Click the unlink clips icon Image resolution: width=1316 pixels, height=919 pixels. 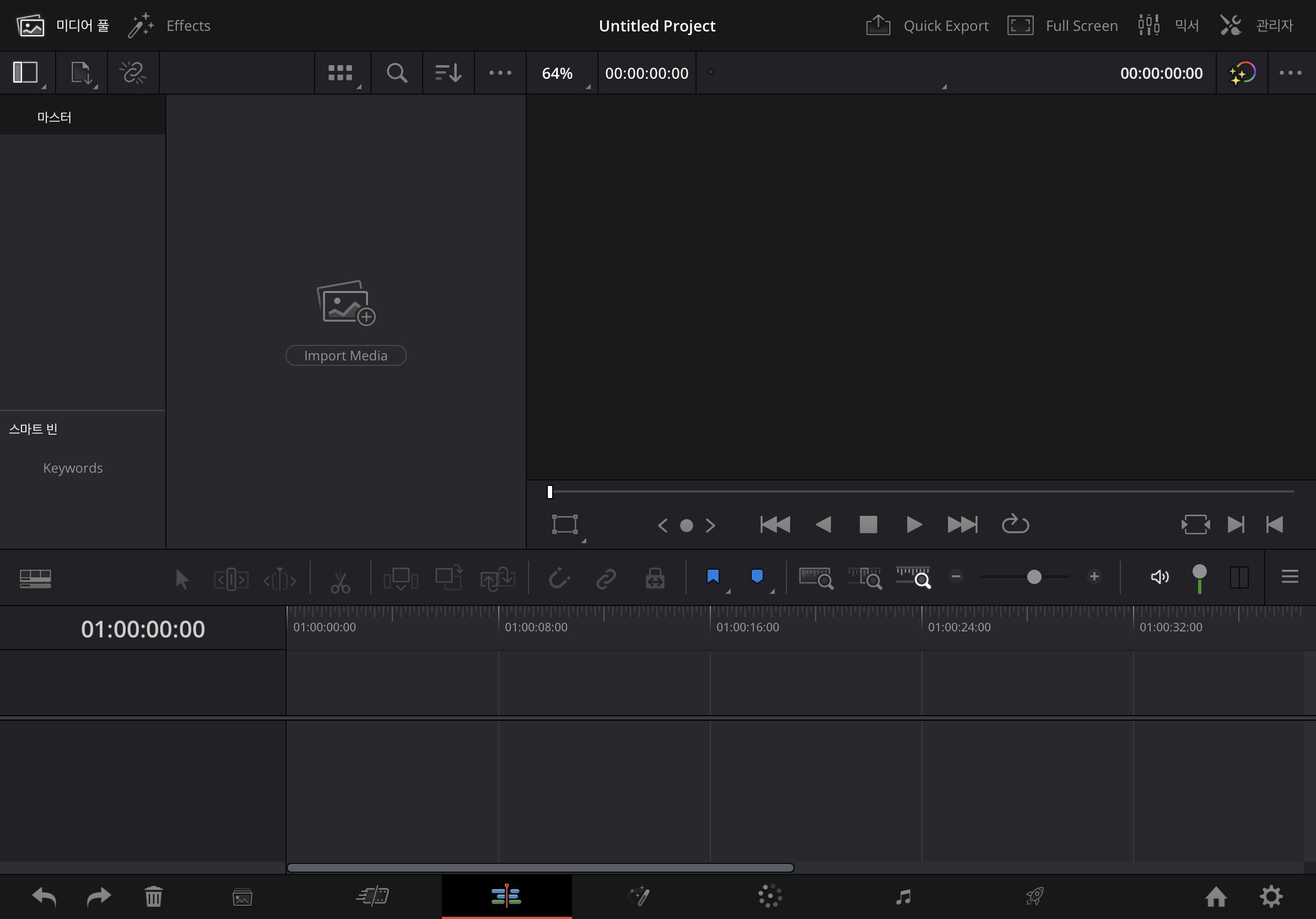point(132,73)
